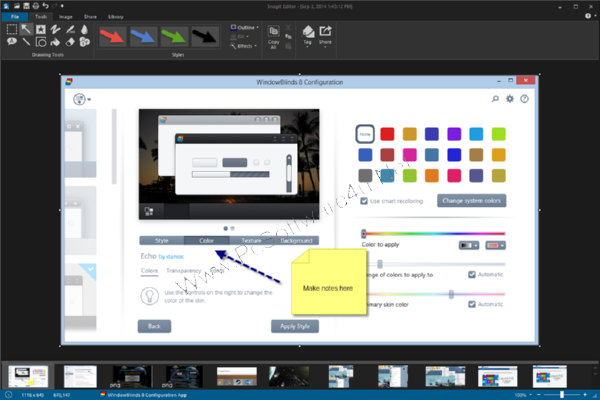Screen dimensions: 600x400
Task: Click the Change system colors button
Action: pos(471,201)
